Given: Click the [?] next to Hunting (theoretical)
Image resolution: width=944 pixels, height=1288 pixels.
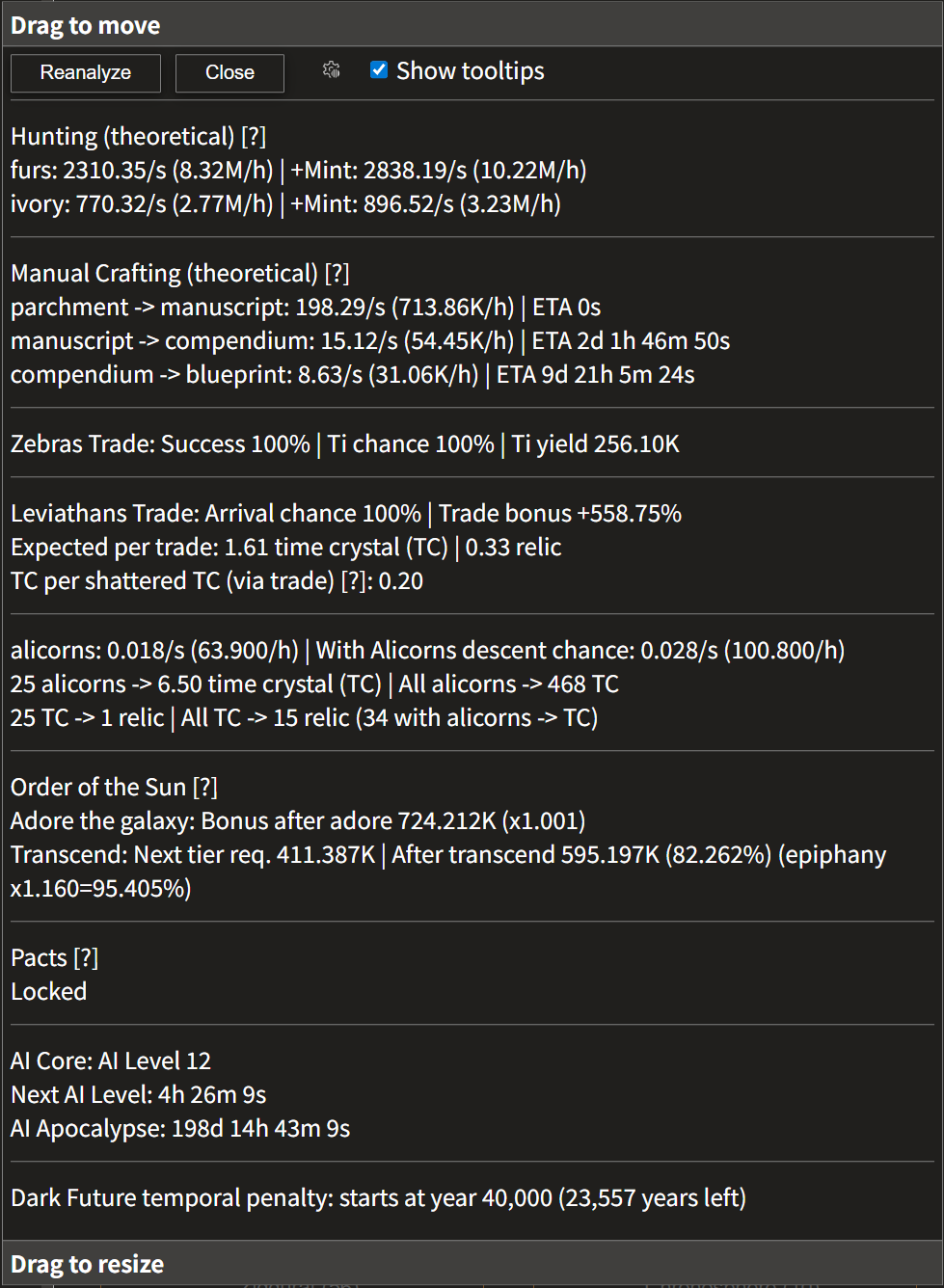Looking at the screenshot, I should coord(254,137).
